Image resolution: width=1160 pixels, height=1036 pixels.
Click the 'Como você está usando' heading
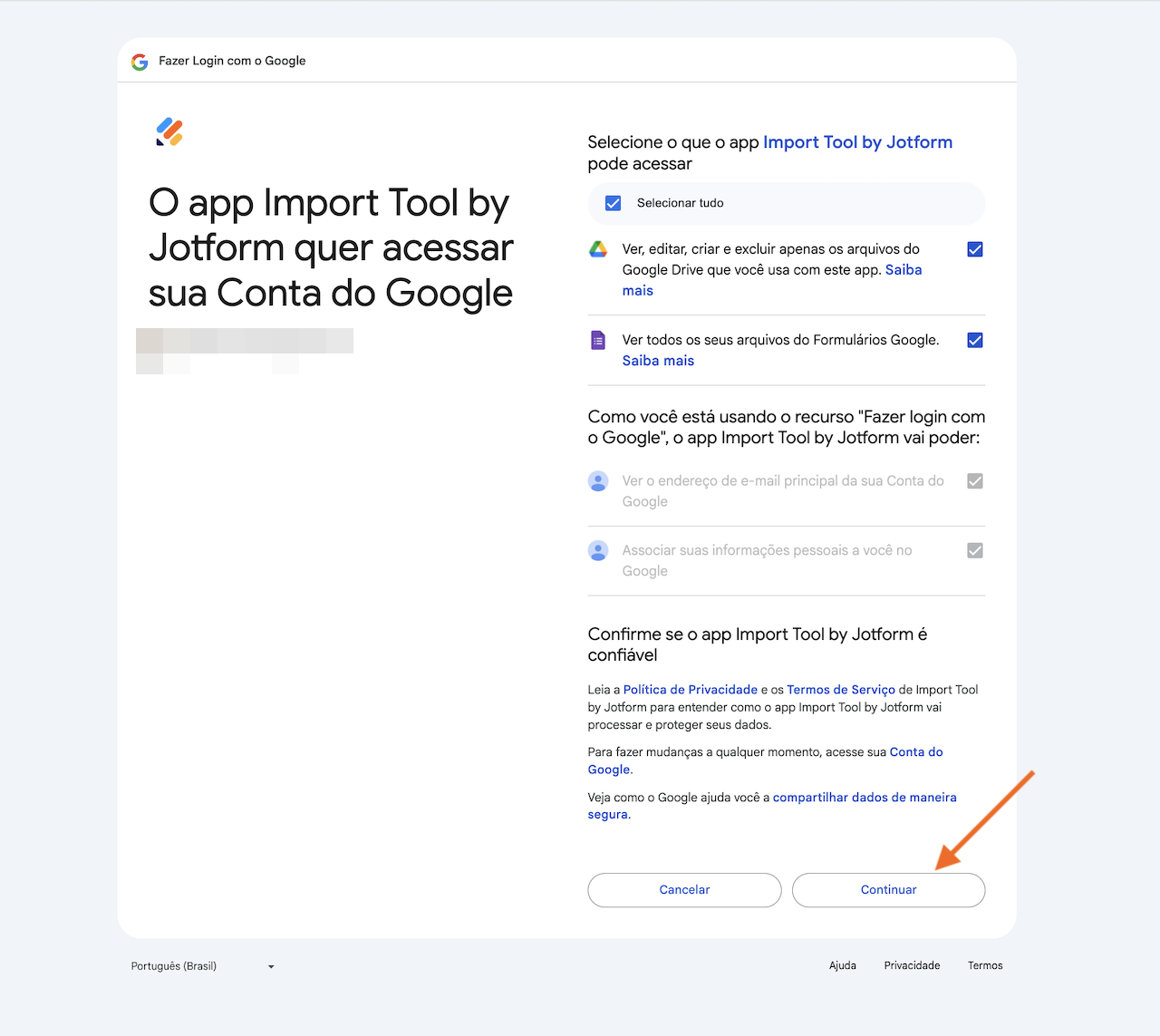point(787,427)
